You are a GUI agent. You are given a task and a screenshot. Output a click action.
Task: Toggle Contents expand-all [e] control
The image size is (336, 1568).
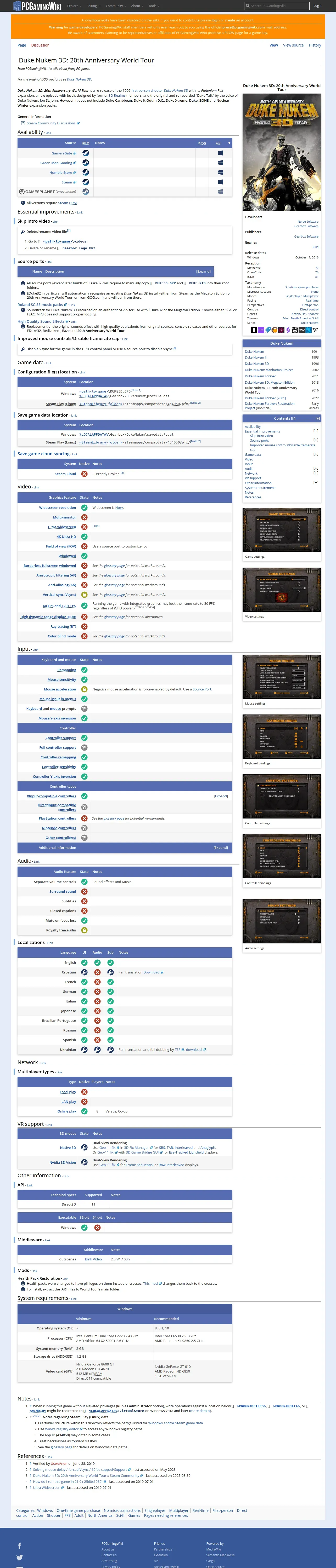(317, 418)
